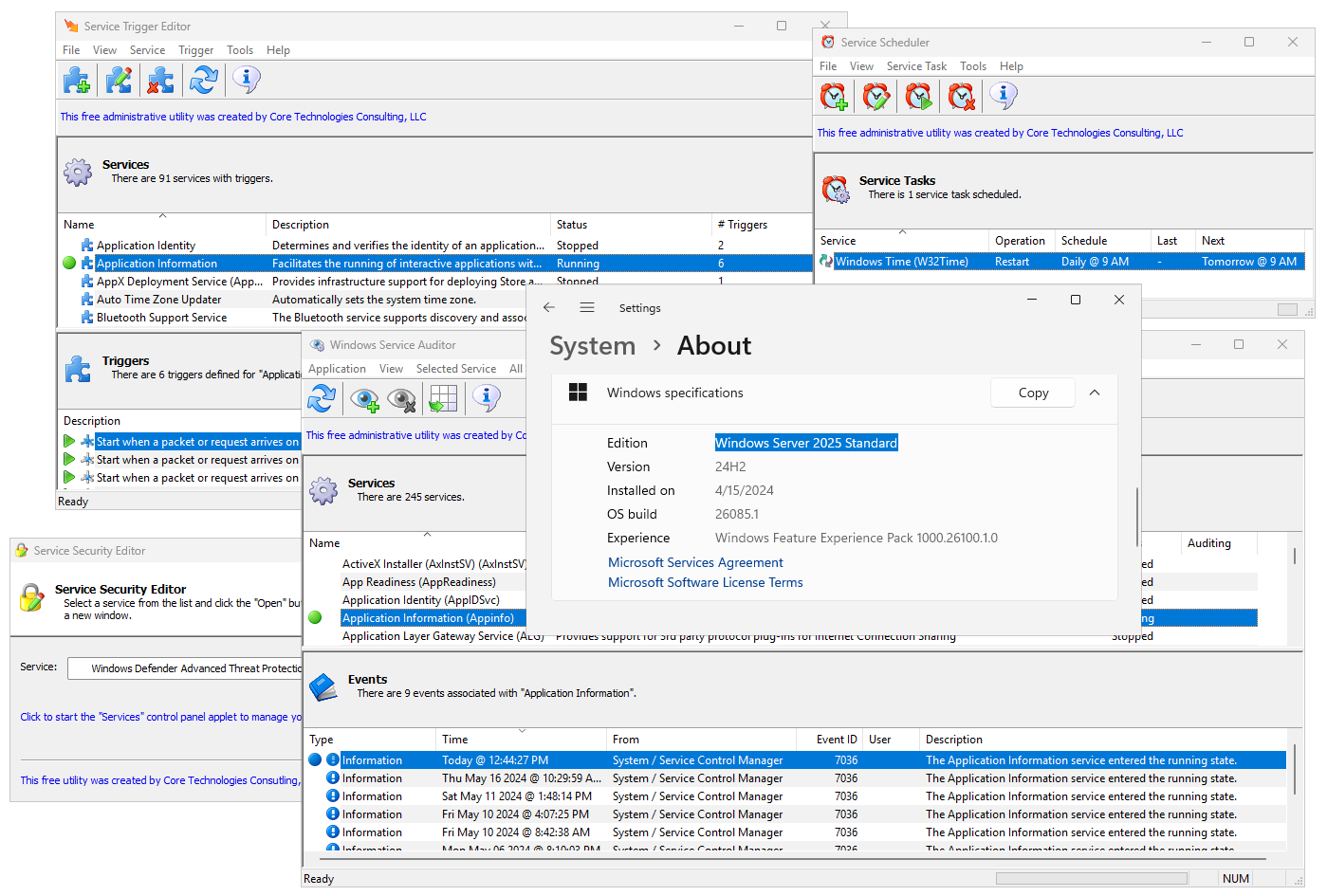Open About info bubble in Service Auditor toolbar
This screenshot has height=896, width=1327.
click(x=486, y=397)
